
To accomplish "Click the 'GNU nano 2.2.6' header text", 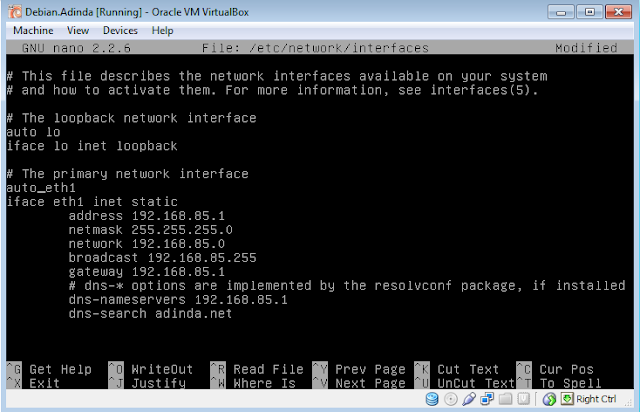I will click(x=76, y=48).
